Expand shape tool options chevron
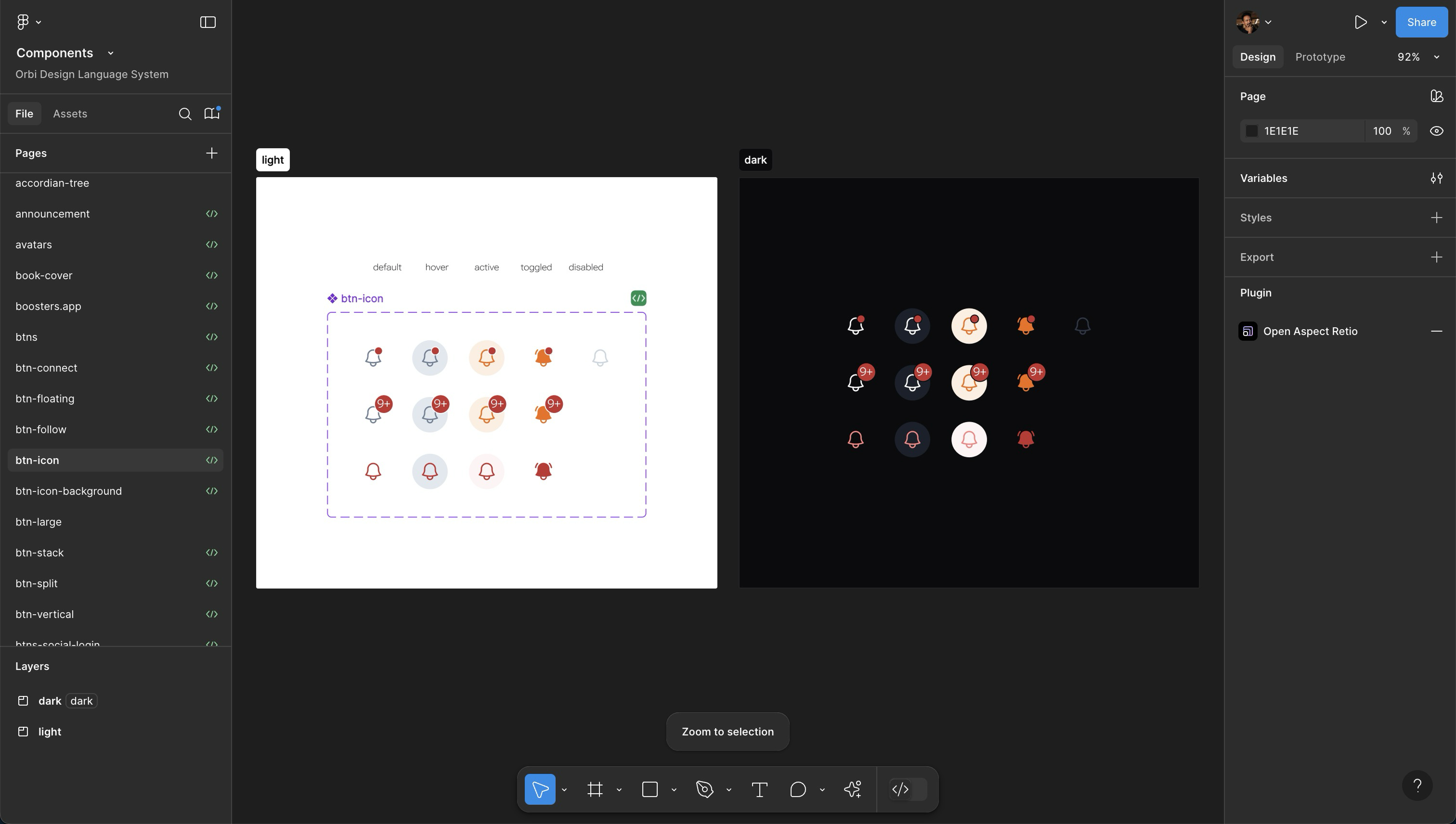This screenshot has width=1456, height=824. pyautogui.click(x=674, y=790)
